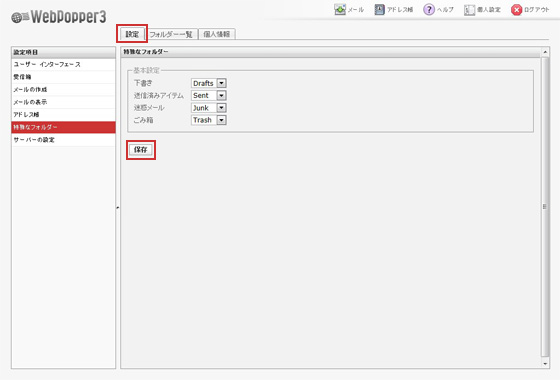The image size is (560, 380).
Task: Select サーバーの設定 in settings list
Action: click(63, 140)
